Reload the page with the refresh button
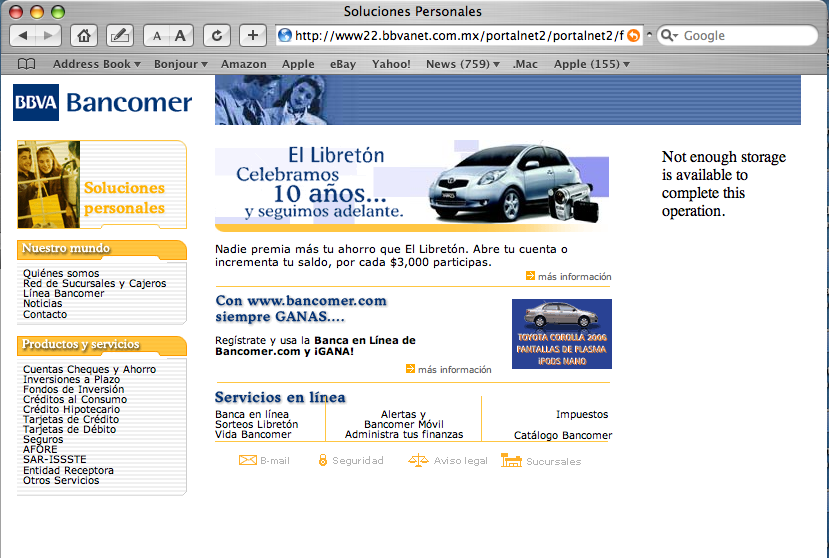 [x=217, y=35]
